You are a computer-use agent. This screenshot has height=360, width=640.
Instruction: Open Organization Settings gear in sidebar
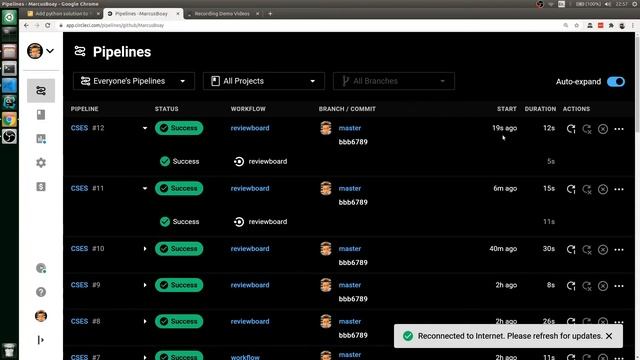[x=41, y=163]
